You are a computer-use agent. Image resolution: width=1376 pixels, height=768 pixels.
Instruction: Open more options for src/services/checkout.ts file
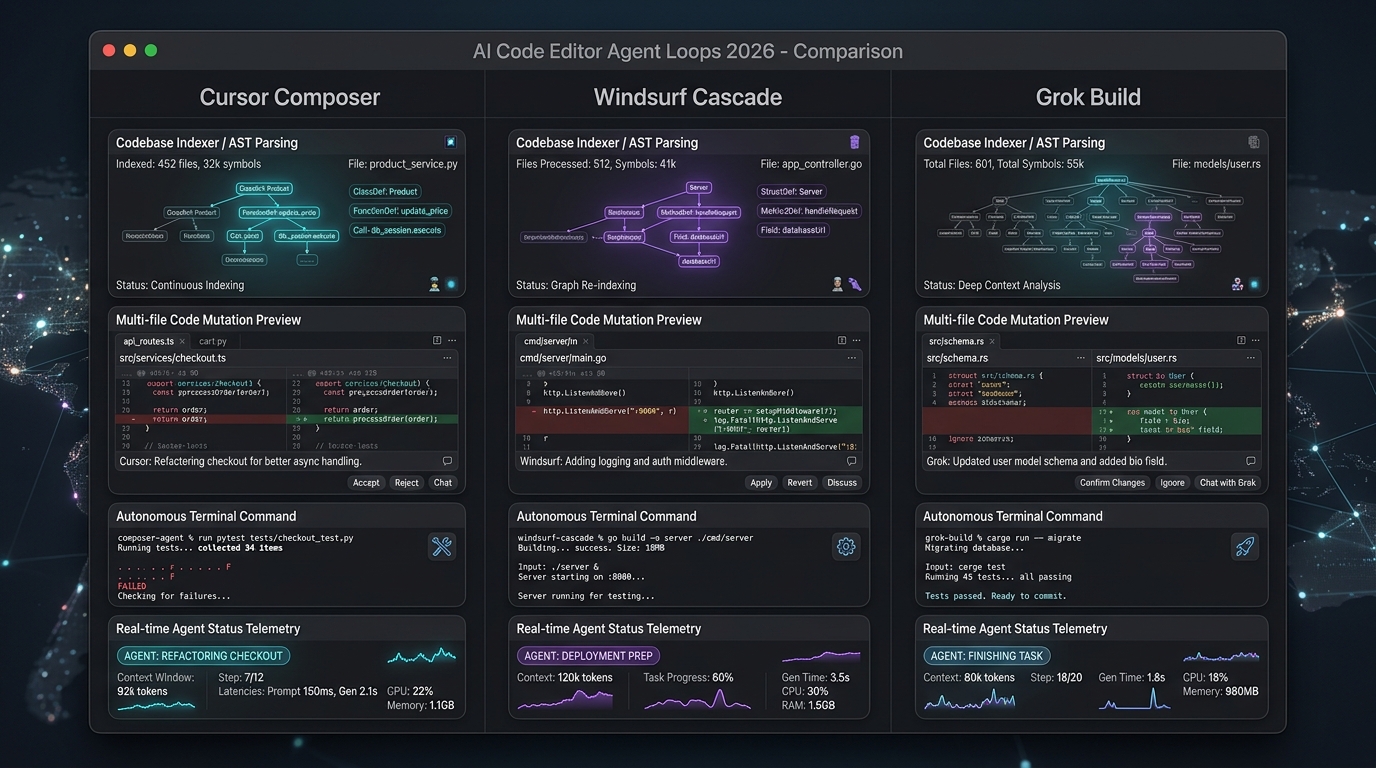click(447, 358)
